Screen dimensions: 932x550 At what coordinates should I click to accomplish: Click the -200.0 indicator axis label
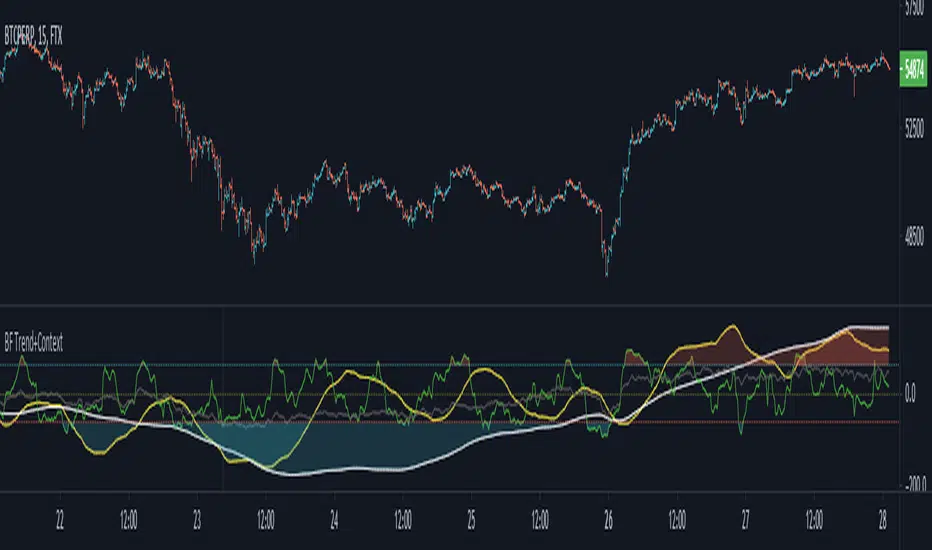click(915, 485)
